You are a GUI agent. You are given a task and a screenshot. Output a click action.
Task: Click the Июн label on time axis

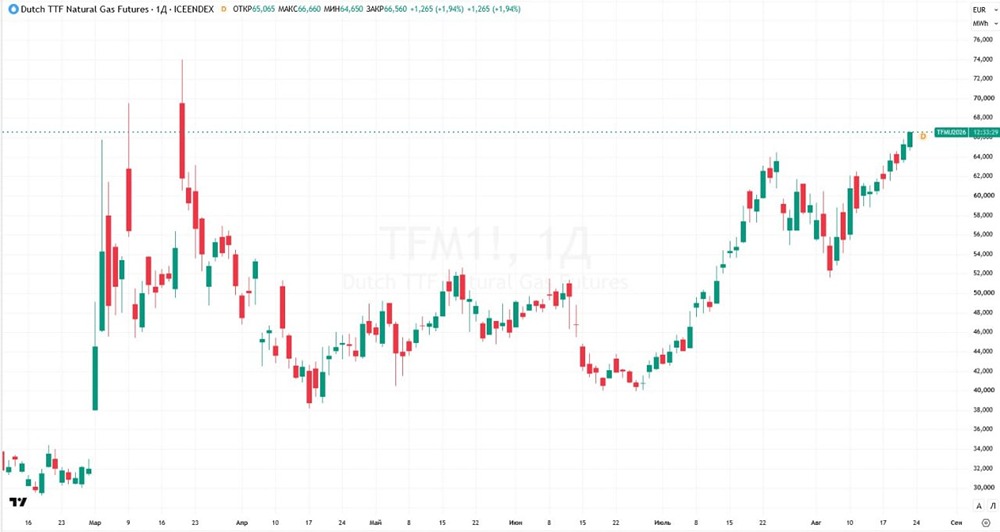pos(516,523)
